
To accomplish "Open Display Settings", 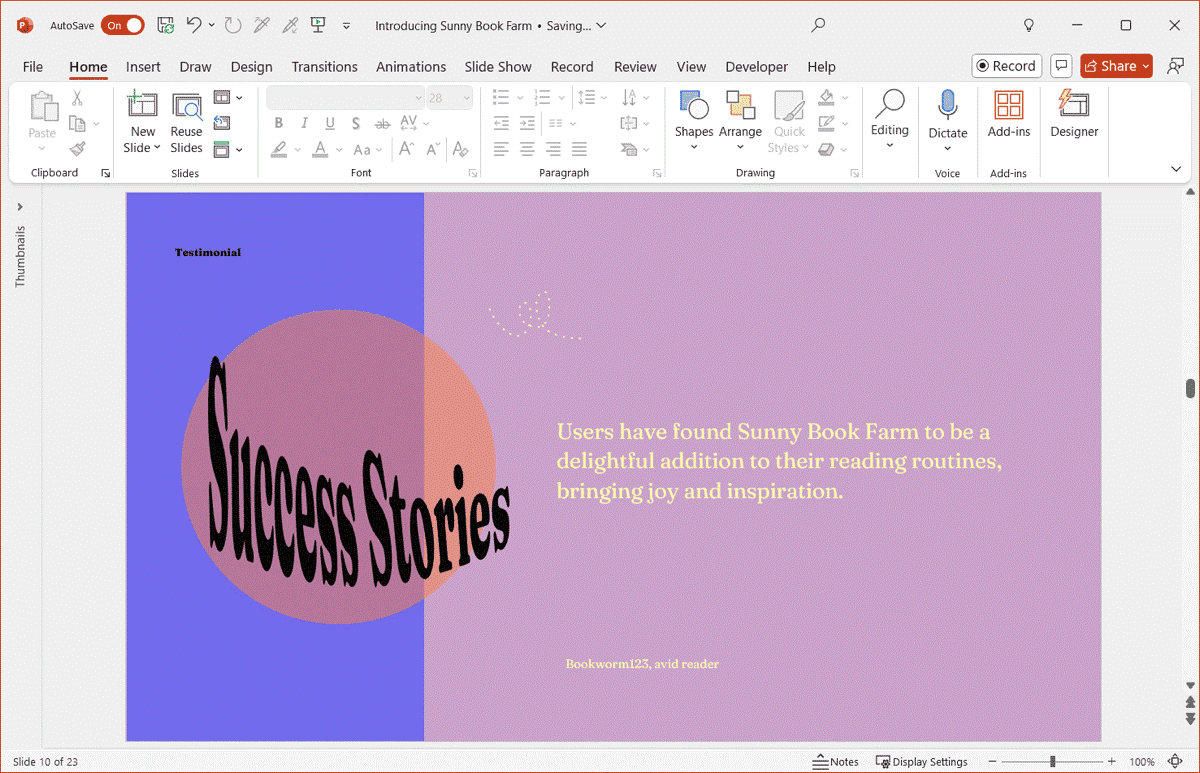I will (x=922, y=762).
